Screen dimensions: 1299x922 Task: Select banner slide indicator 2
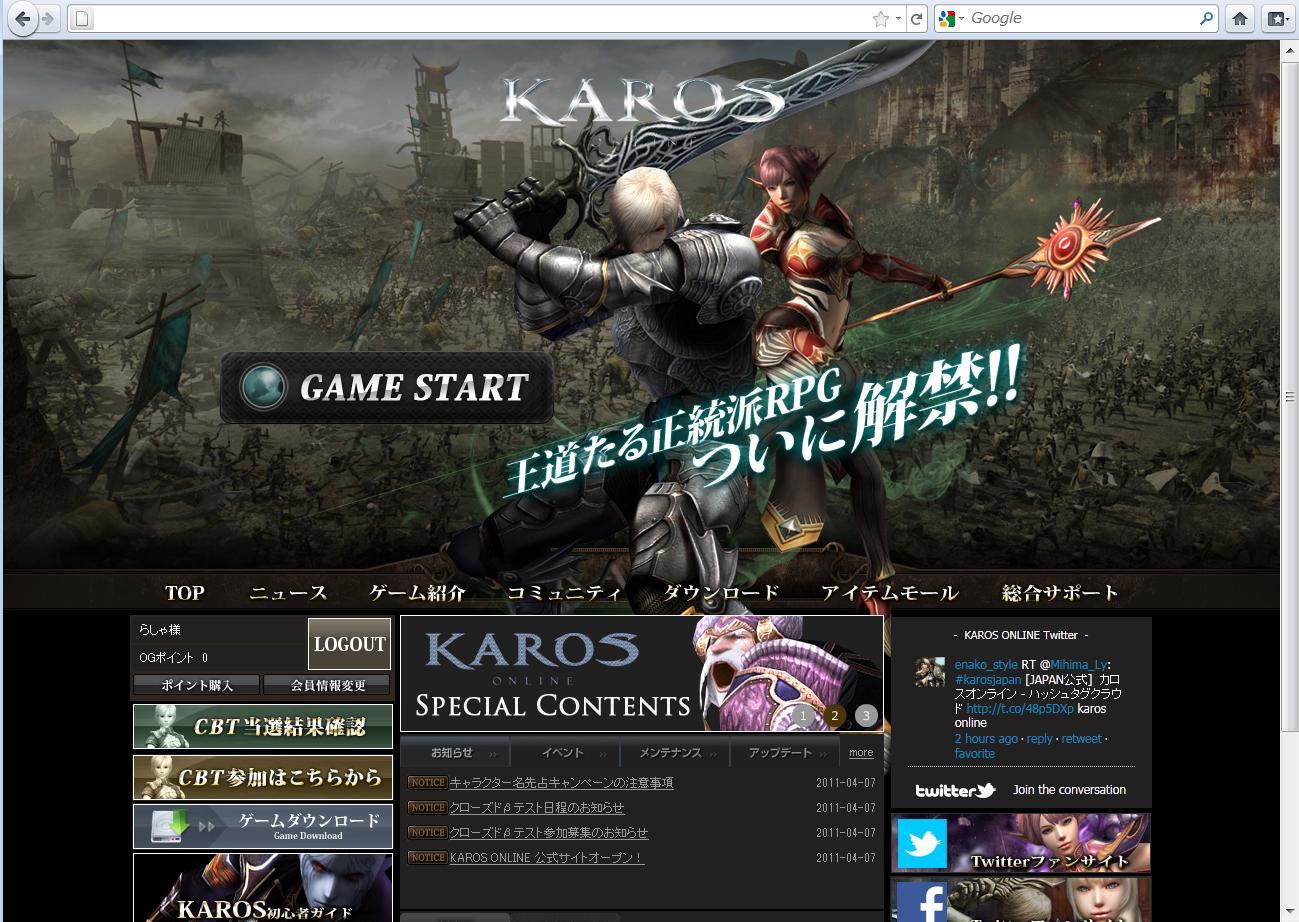835,715
